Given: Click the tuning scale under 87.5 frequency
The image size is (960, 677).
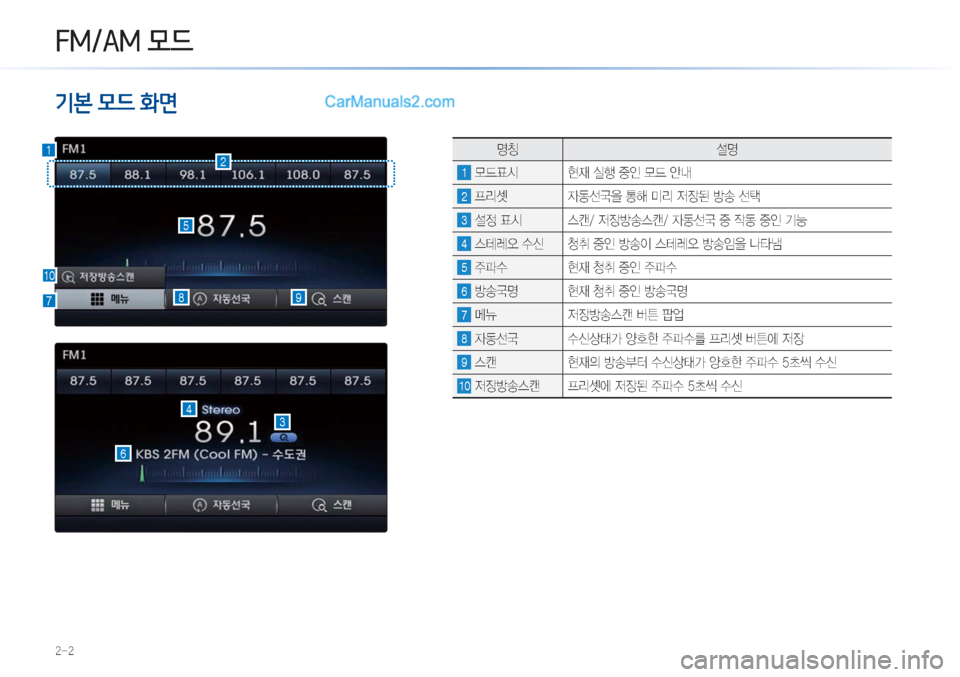Looking at the screenshot, I should [x=220, y=266].
